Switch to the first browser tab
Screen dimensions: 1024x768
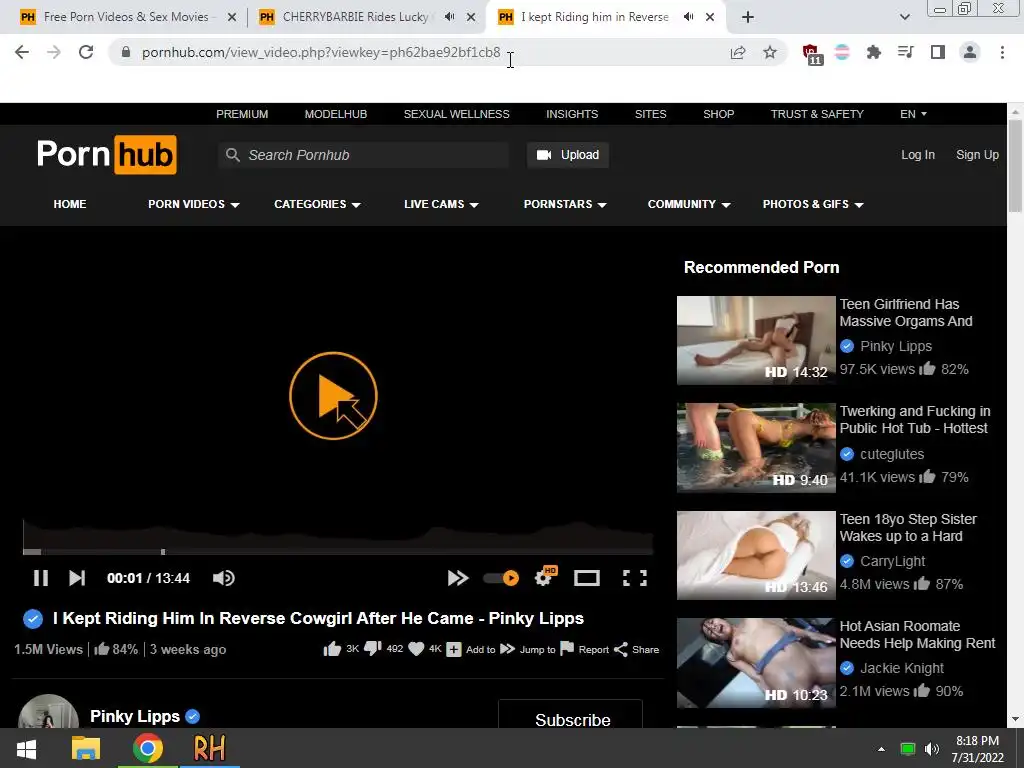(x=126, y=17)
